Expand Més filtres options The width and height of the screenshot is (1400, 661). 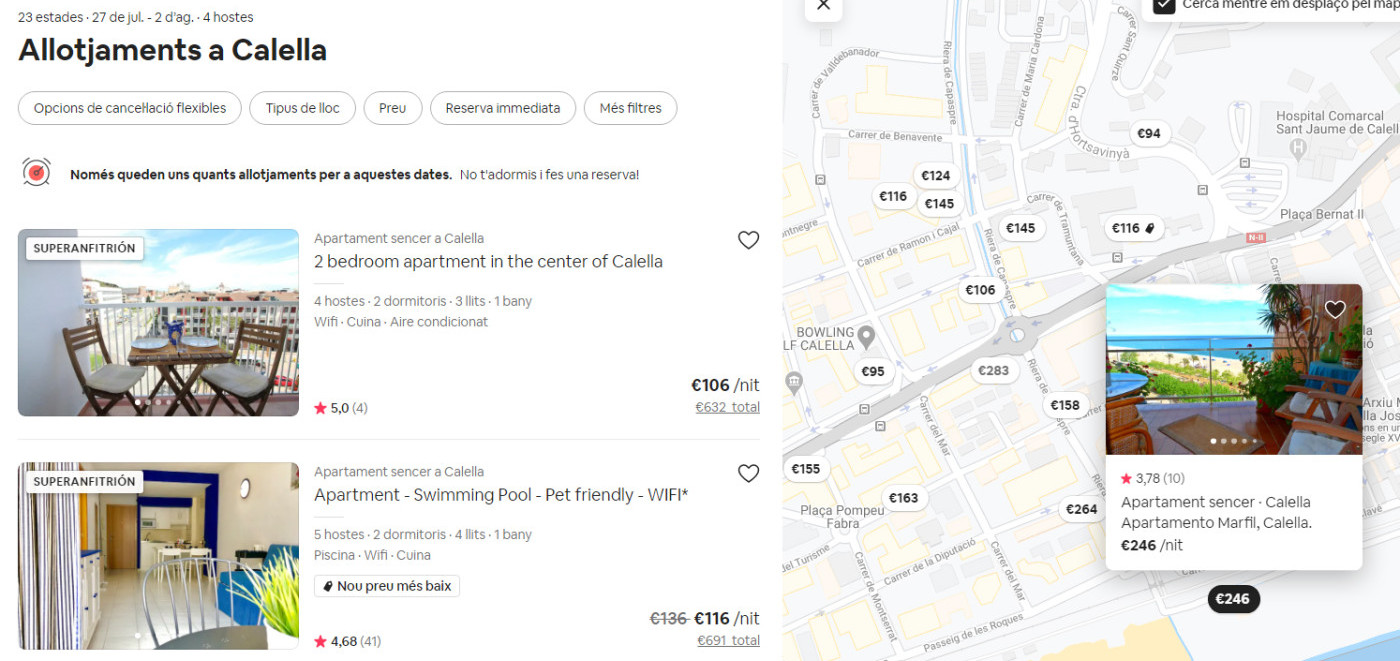click(630, 108)
